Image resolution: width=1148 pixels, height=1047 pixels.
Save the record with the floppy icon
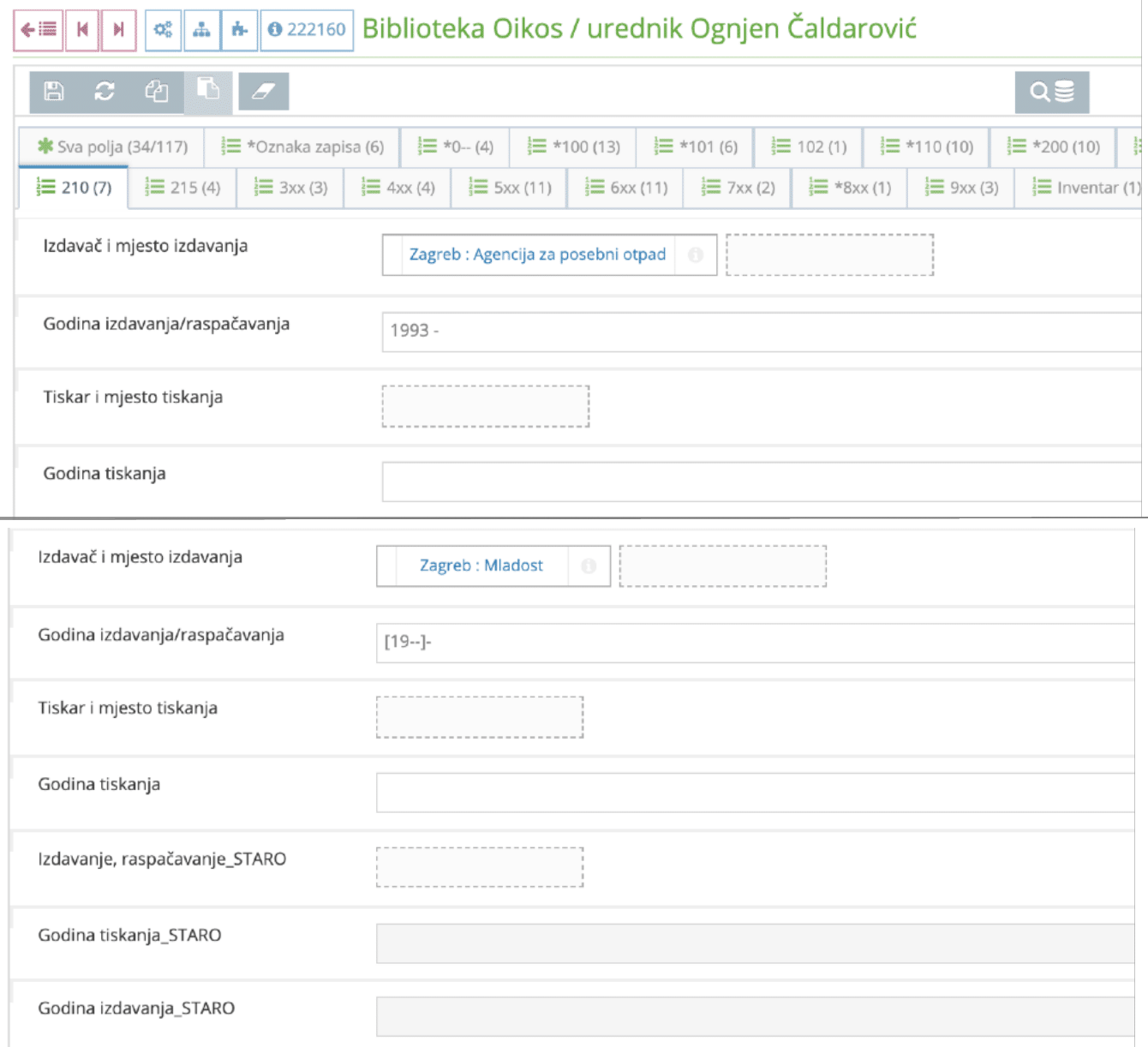pyautogui.click(x=54, y=91)
